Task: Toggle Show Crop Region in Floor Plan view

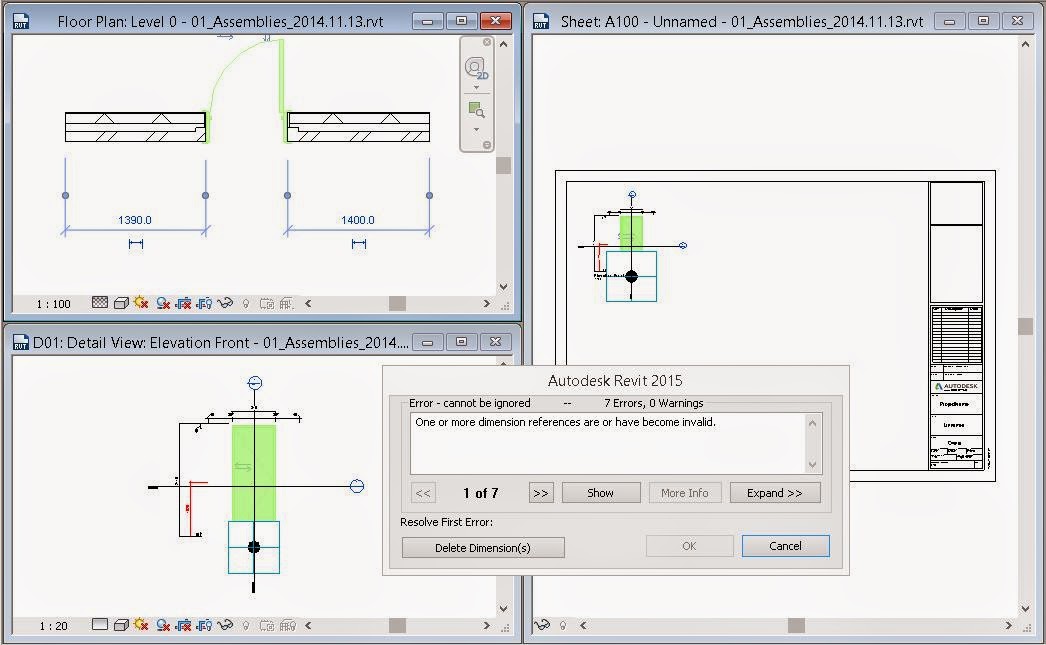Action: (204, 303)
